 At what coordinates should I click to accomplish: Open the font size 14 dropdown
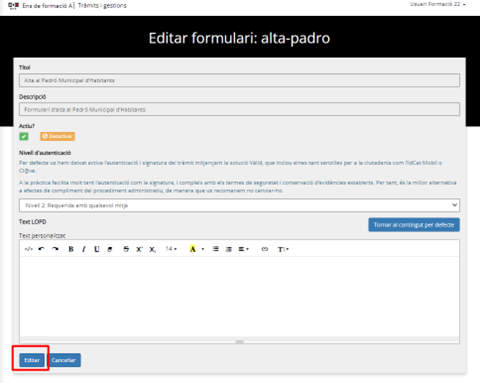tap(171, 249)
